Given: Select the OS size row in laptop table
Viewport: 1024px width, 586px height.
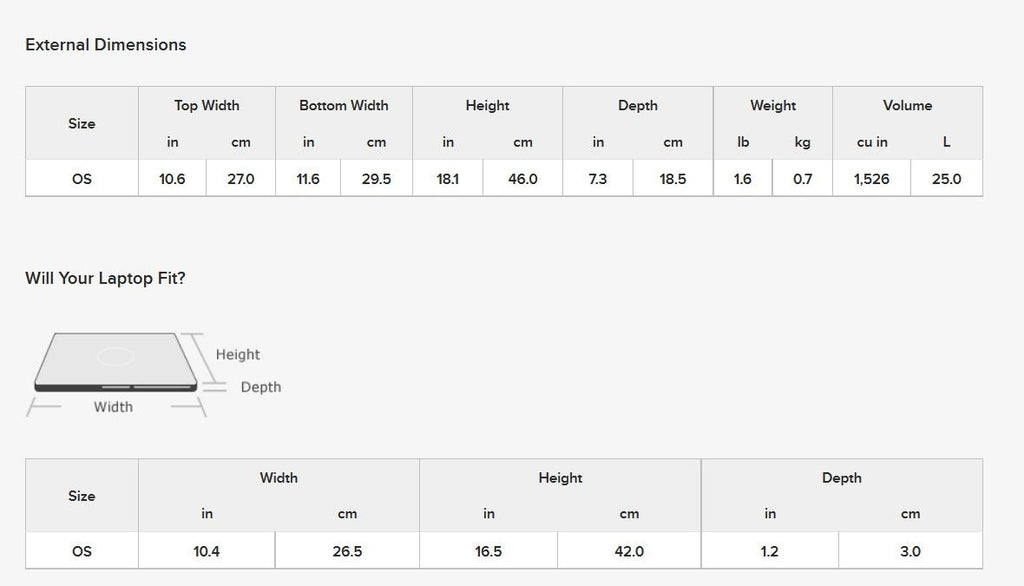Looking at the screenshot, I should tap(504, 551).
